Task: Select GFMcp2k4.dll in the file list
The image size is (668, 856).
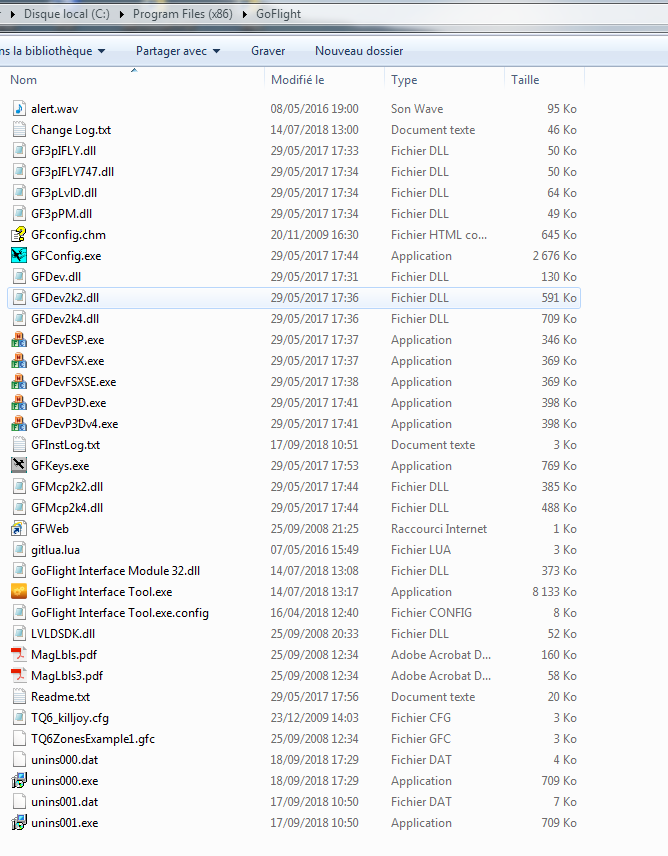Action: pos(67,508)
